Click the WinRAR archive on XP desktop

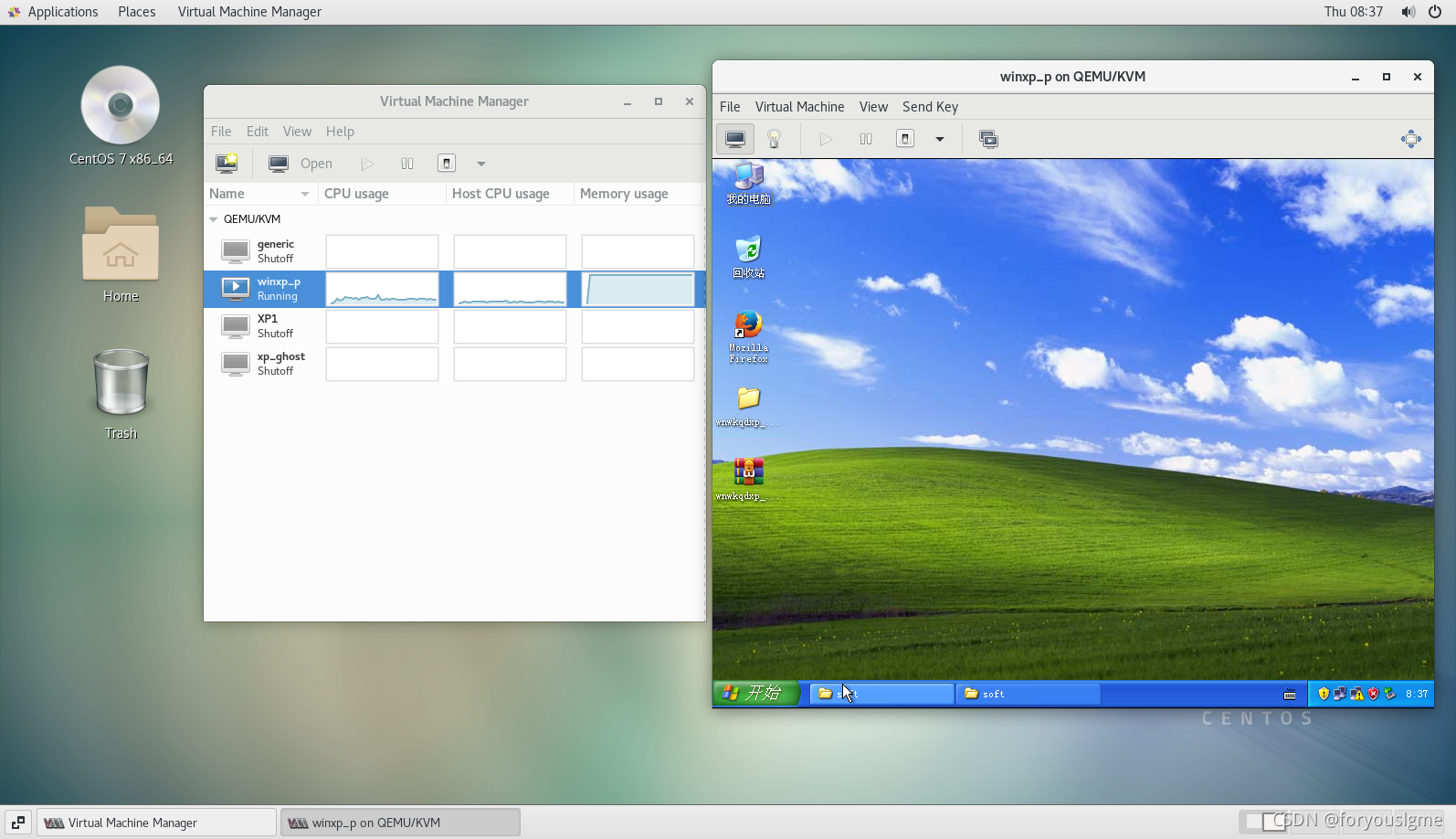[748, 479]
